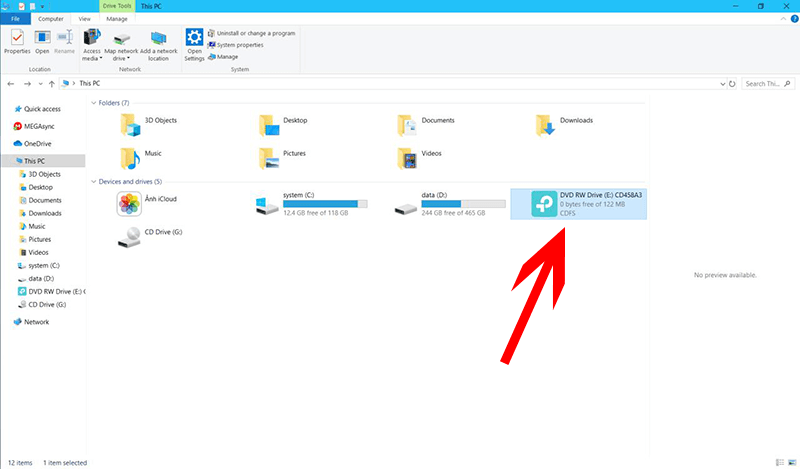Open DVD RW Drive (E:) in navigation tree
Viewport: 800px width, 469px height.
tap(51, 292)
